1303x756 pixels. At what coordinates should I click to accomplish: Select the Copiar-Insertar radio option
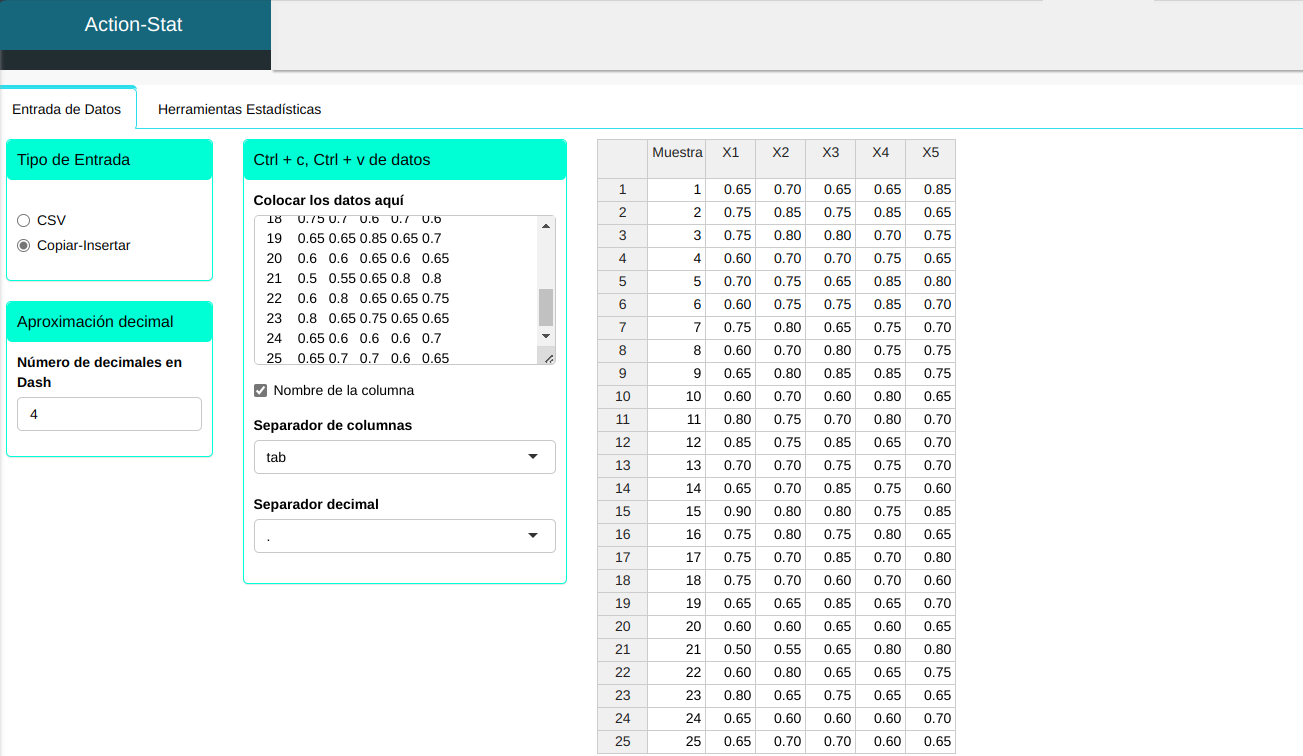pyautogui.click(x=24, y=245)
